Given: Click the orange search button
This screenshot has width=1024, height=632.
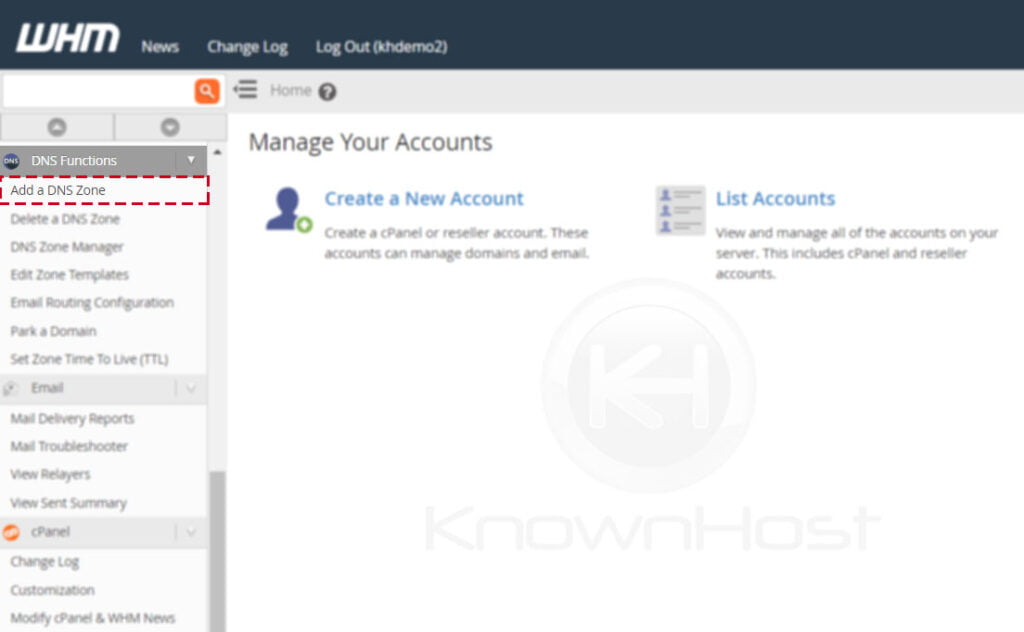Looking at the screenshot, I should coord(206,91).
